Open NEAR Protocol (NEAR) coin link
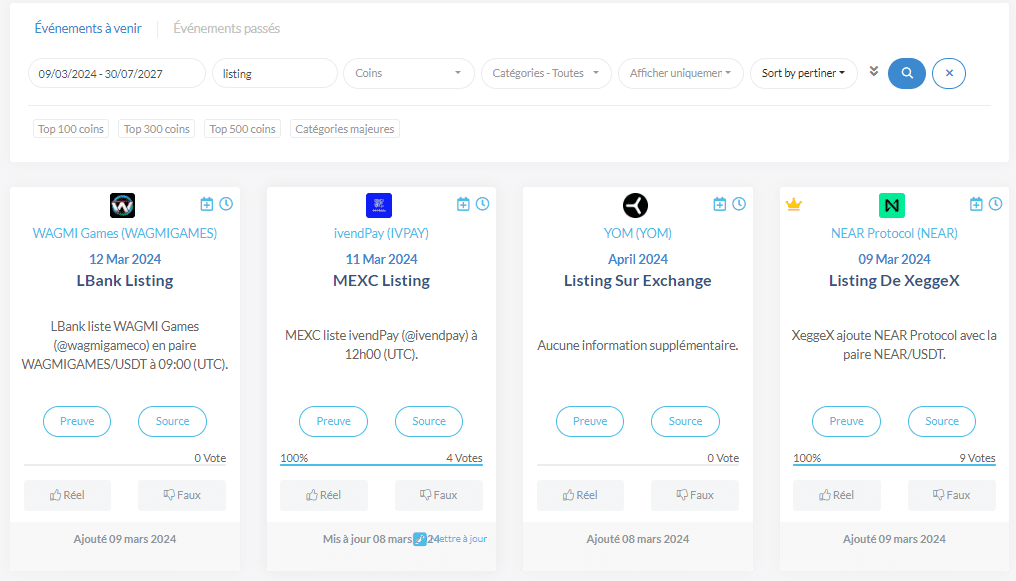 [894, 233]
